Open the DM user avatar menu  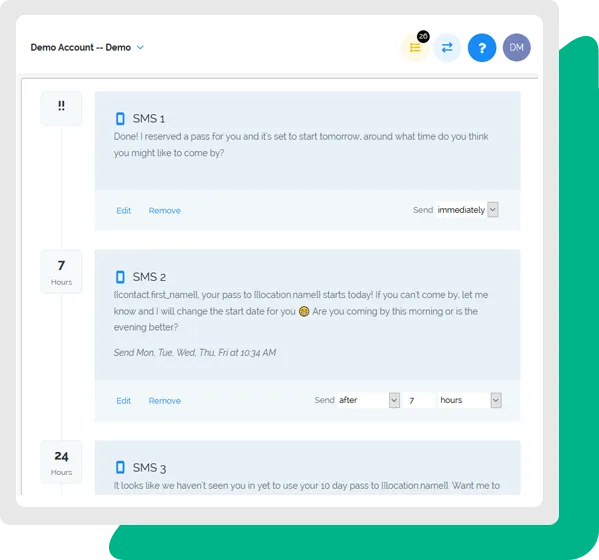(516, 48)
